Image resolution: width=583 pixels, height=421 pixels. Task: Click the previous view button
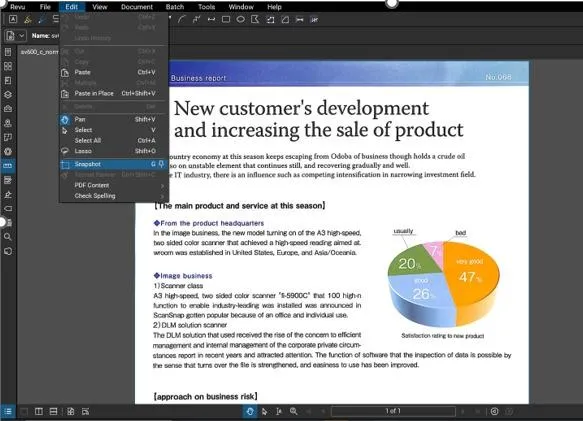(494, 411)
